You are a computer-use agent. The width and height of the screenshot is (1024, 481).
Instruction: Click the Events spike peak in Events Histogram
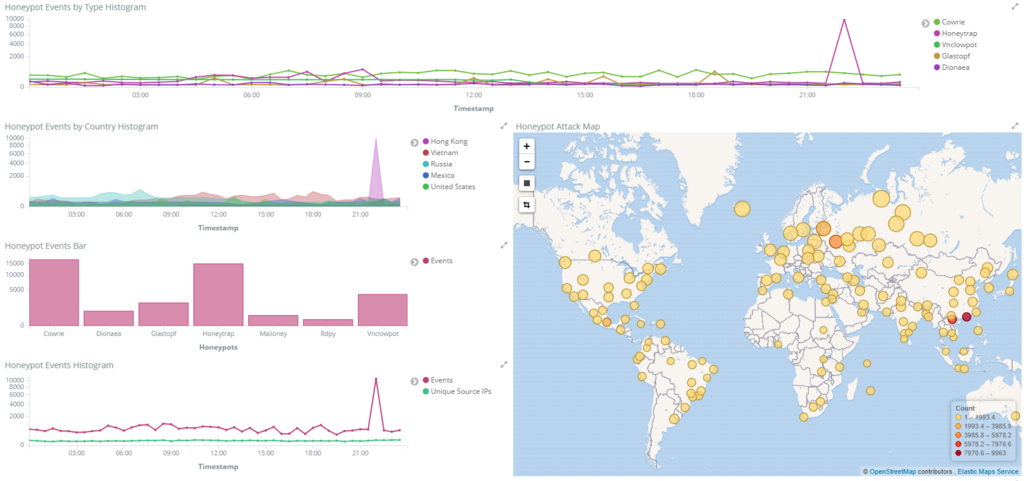coord(376,379)
